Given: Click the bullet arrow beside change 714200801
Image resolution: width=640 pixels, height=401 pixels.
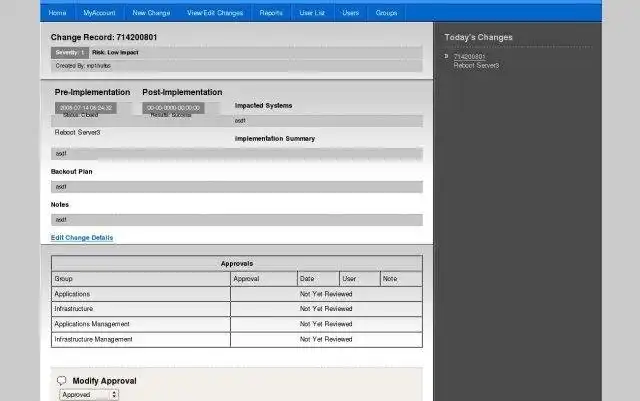Looking at the screenshot, I should (x=447, y=56).
